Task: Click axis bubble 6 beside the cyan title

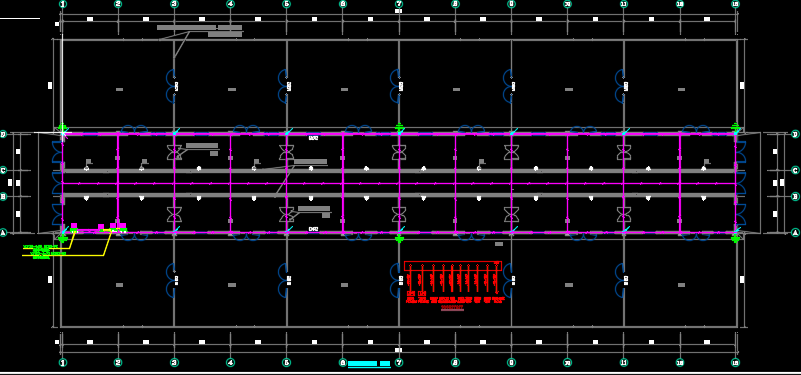Action: (x=343, y=362)
